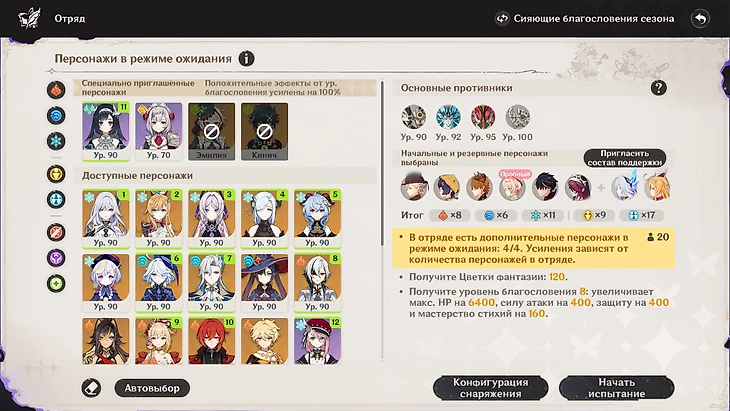Open Конфигурация снаряжения
This screenshot has height=411, width=730.
coord(490,388)
